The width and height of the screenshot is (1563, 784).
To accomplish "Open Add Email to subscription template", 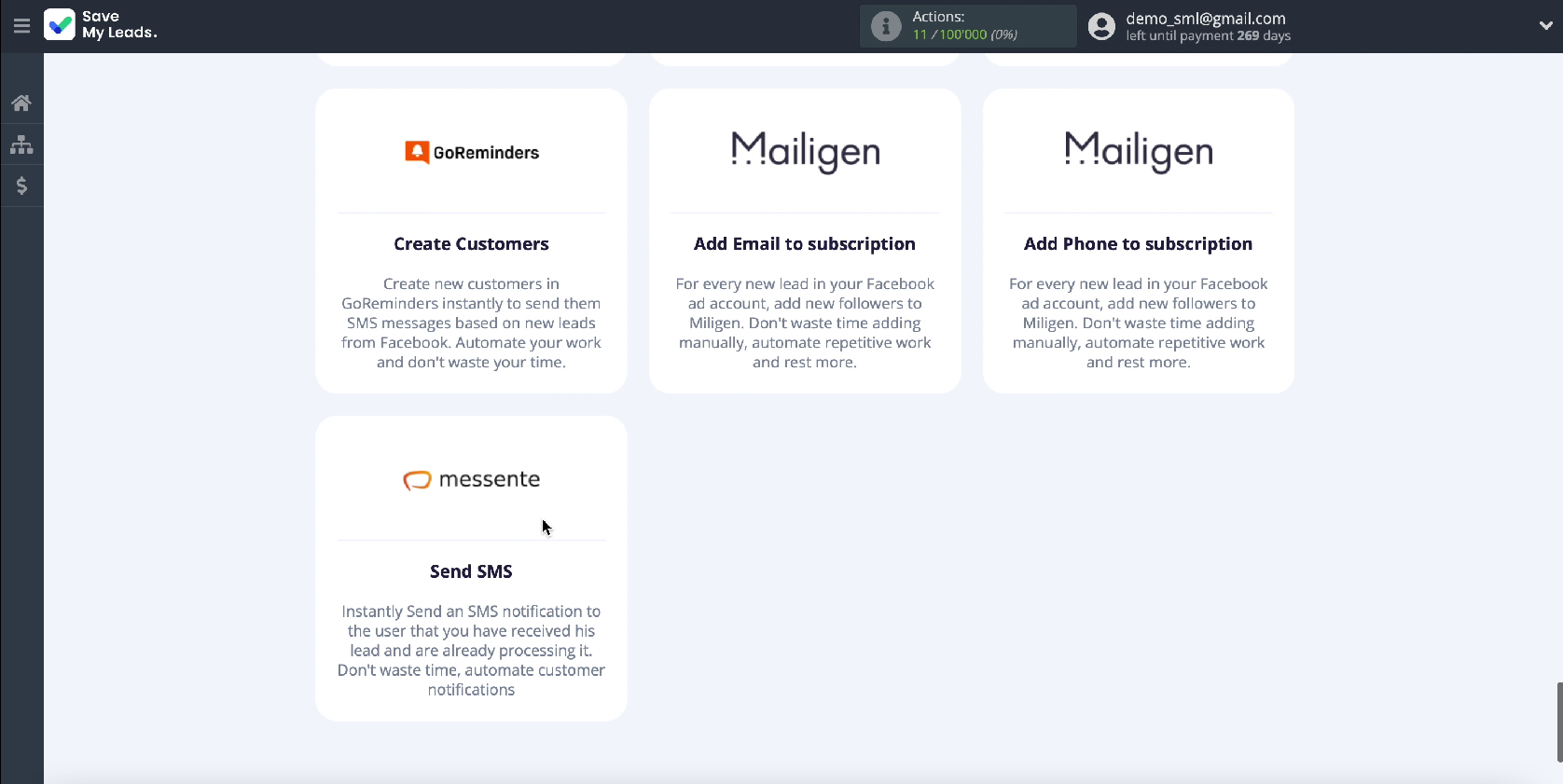I will coord(805,244).
